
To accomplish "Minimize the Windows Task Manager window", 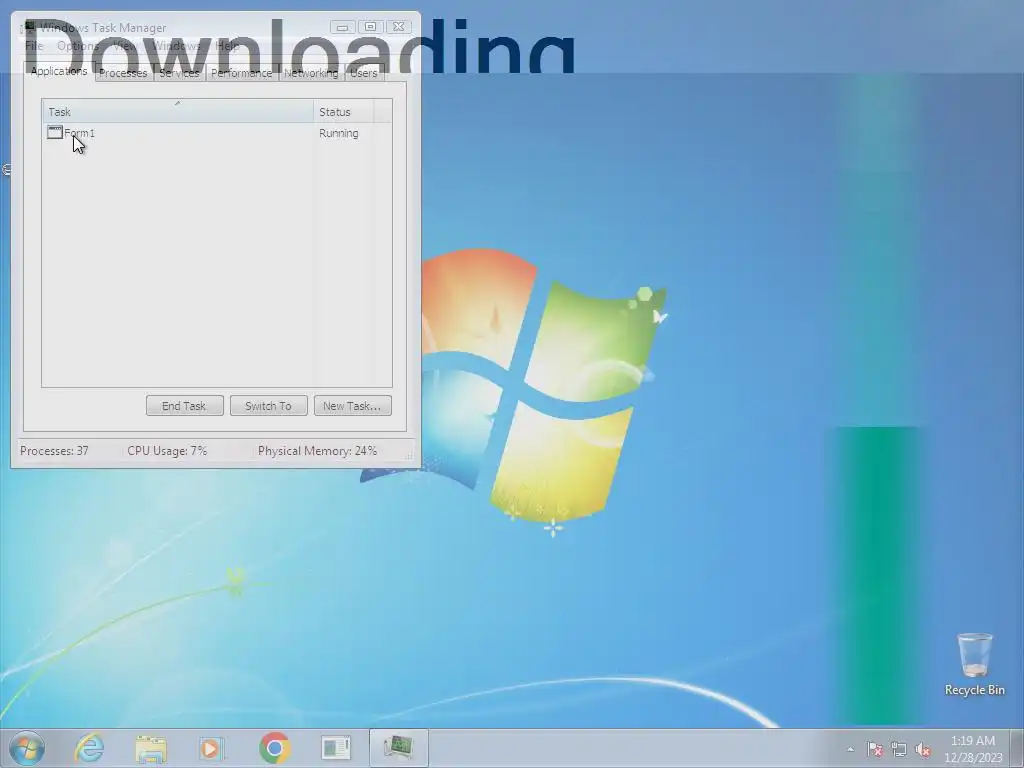I will coord(342,27).
